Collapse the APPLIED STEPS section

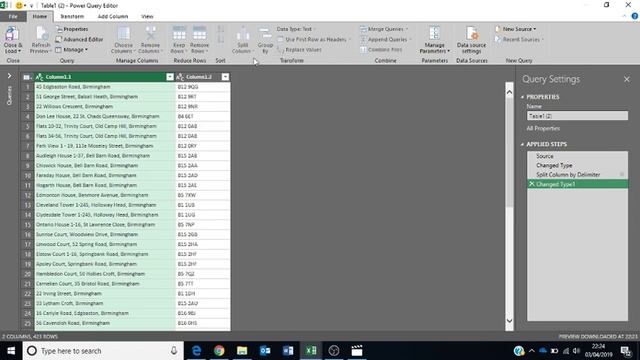[x=522, y=144]
